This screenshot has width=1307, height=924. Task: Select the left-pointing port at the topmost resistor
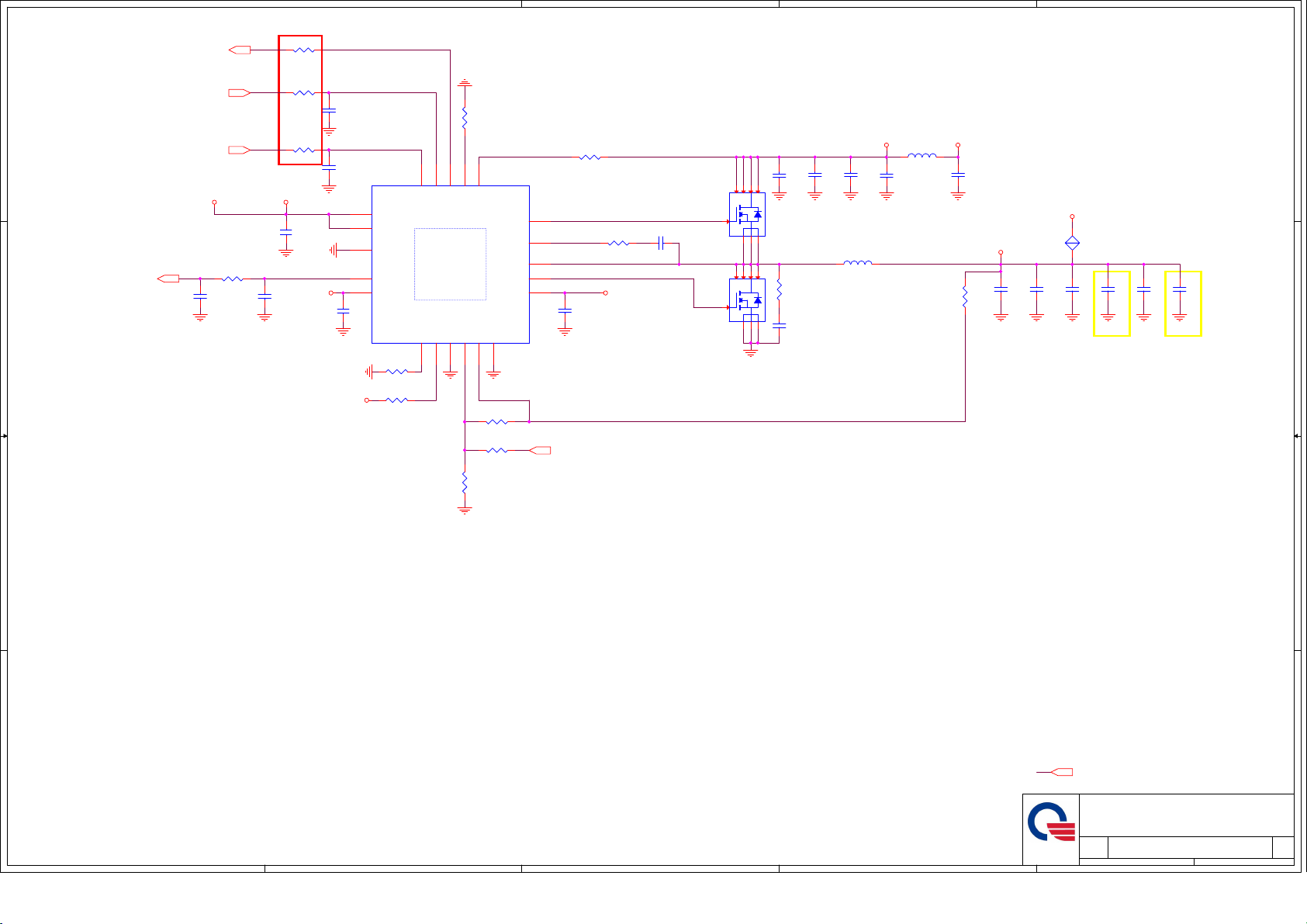point(240,50)
